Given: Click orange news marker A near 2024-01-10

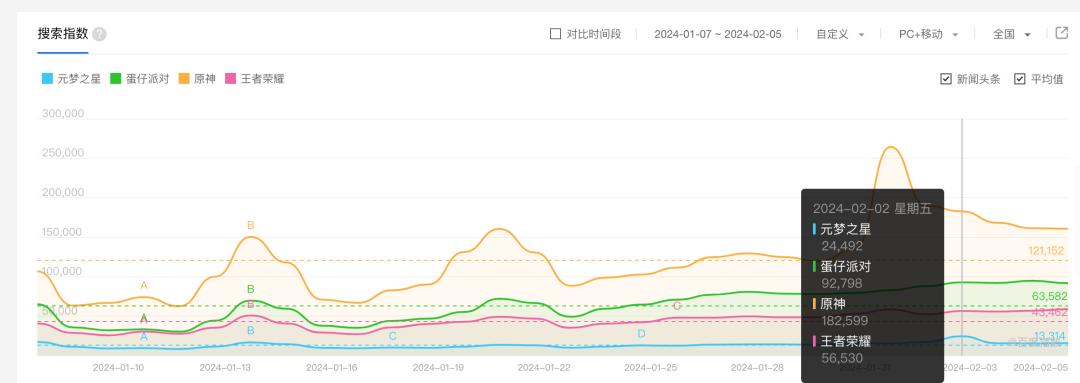Looking at the screenshot, I should pyautogui.click(x=144, y=285).
